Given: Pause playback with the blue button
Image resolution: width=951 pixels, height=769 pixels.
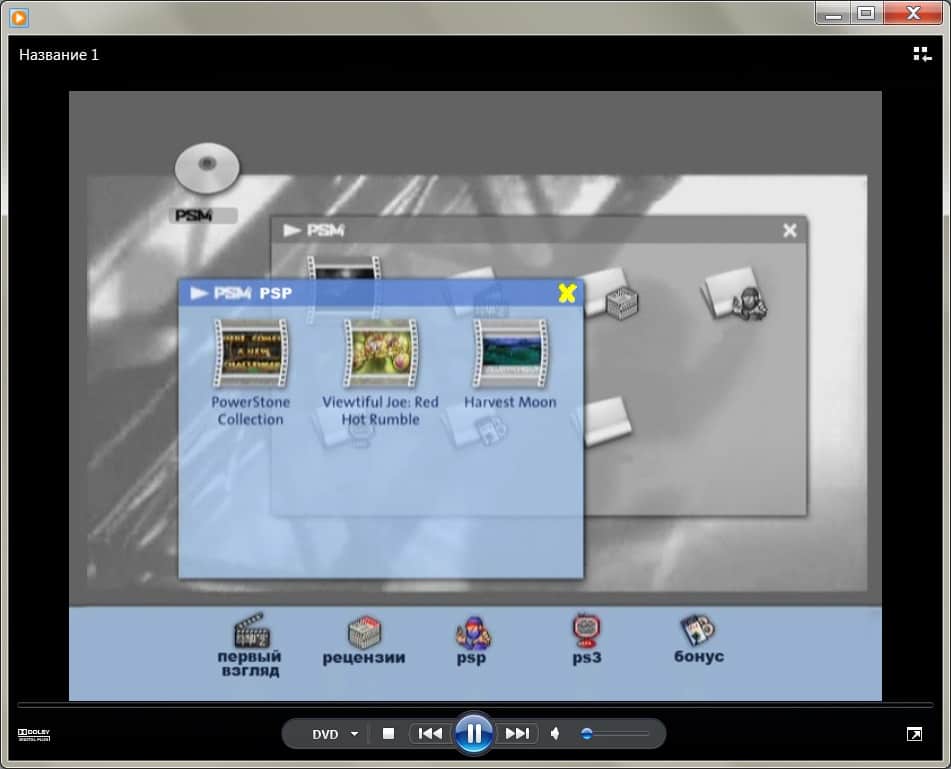Looking at the screenshot, I should click(474, 733).
